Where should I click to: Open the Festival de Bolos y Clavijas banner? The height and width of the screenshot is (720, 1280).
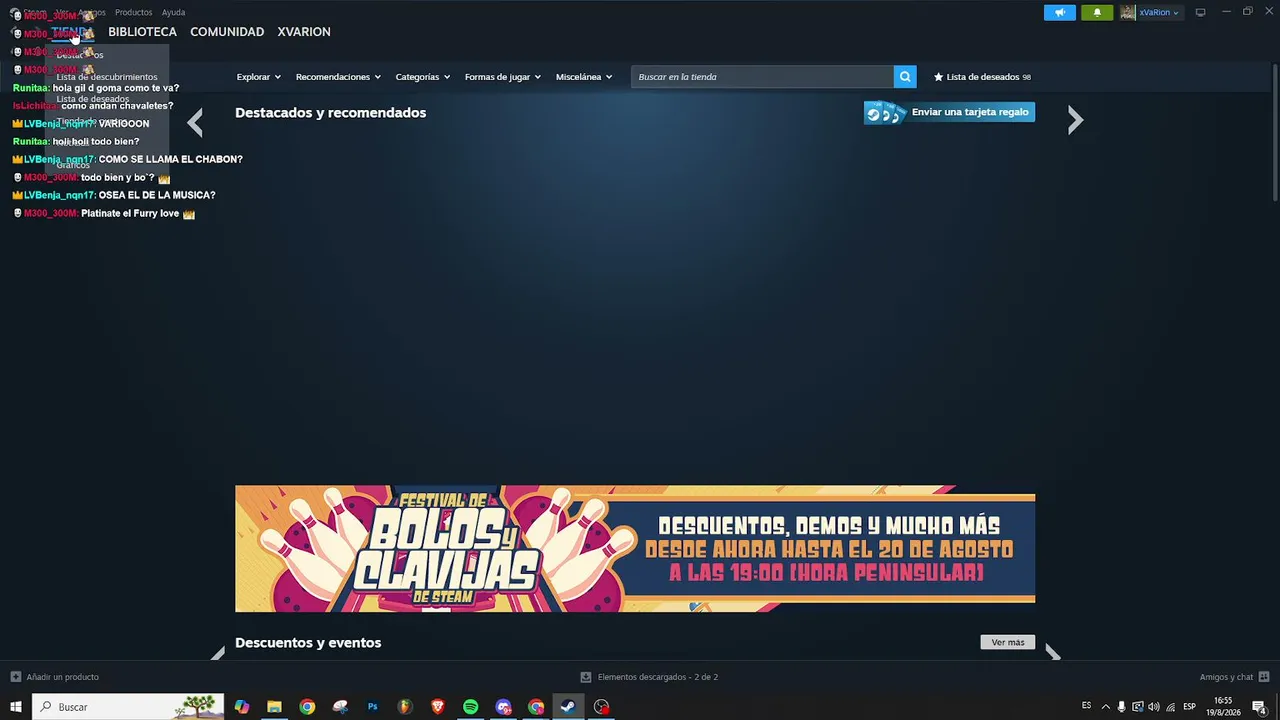point(635,549)
